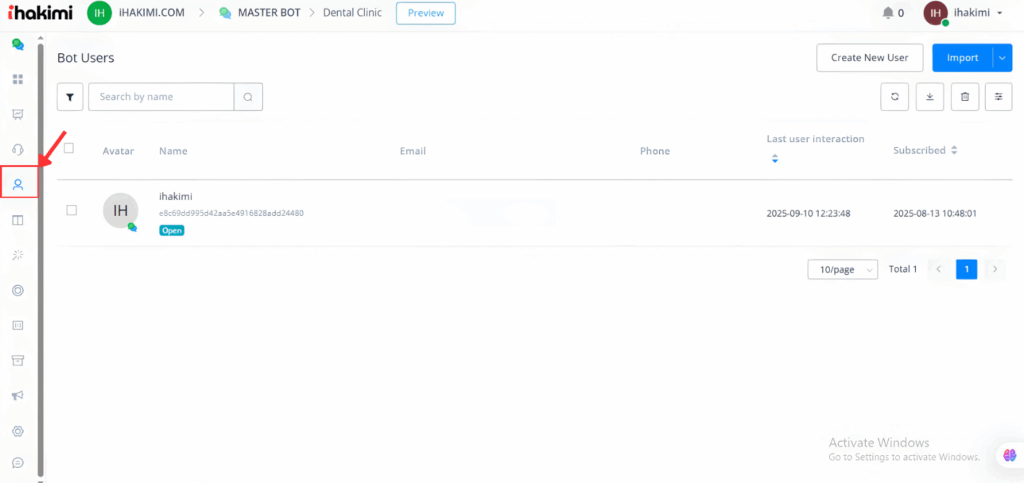Click the Preview button
The image size is (1024, 483).
[425, 13]
